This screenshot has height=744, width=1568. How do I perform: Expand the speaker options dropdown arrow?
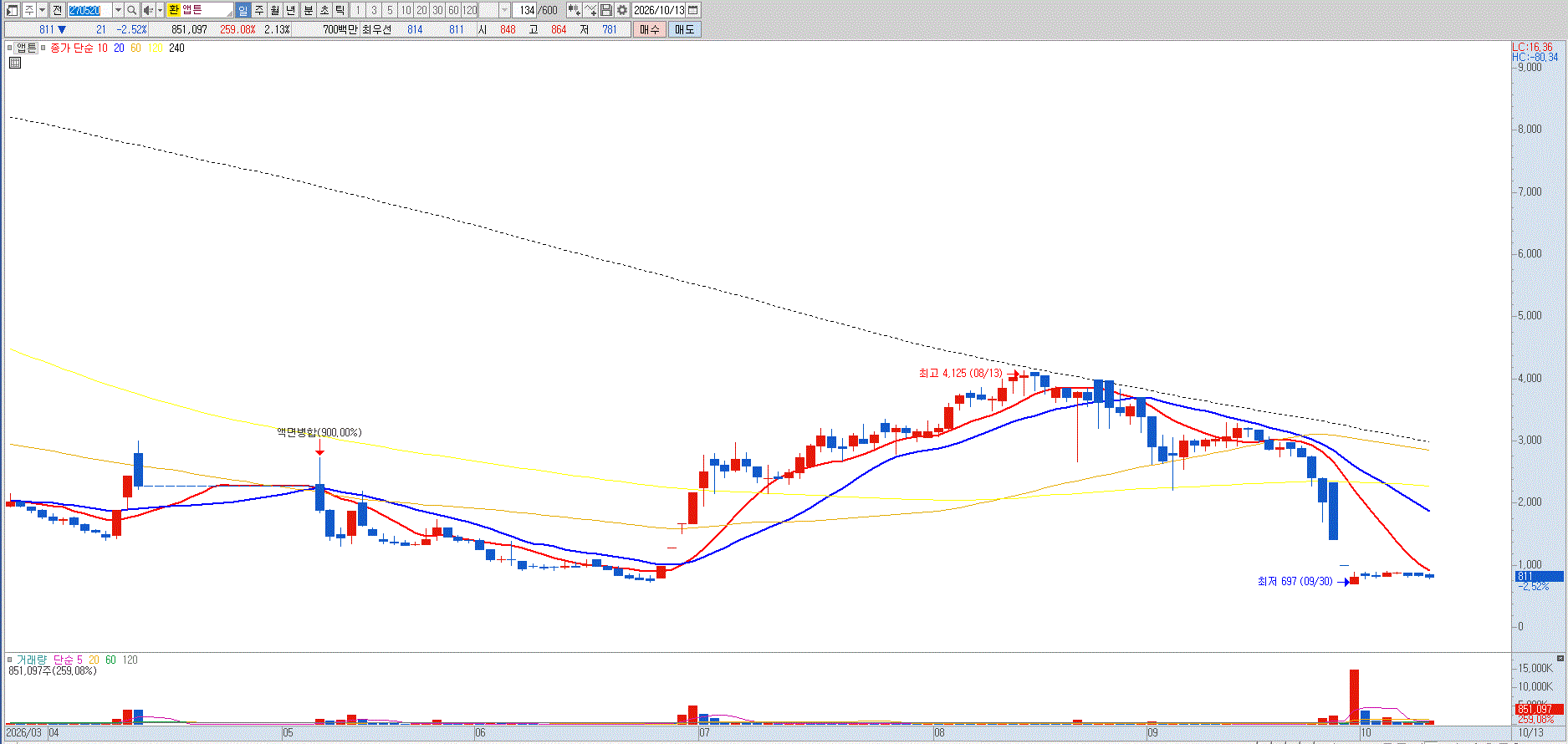(160, 10)
